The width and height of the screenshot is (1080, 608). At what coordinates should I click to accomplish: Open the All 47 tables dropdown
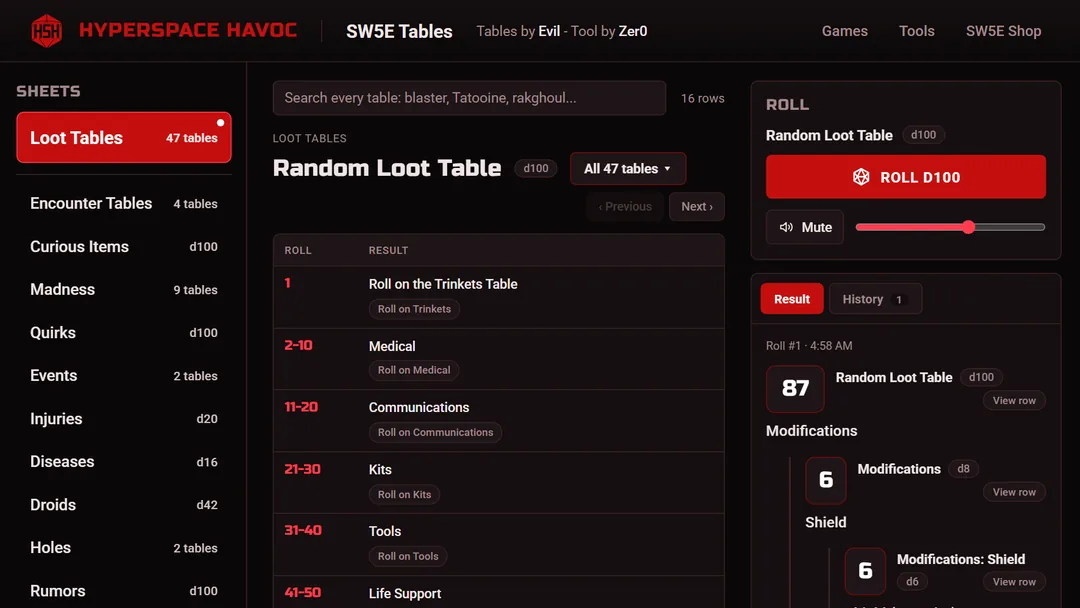(x=627, y=169)
